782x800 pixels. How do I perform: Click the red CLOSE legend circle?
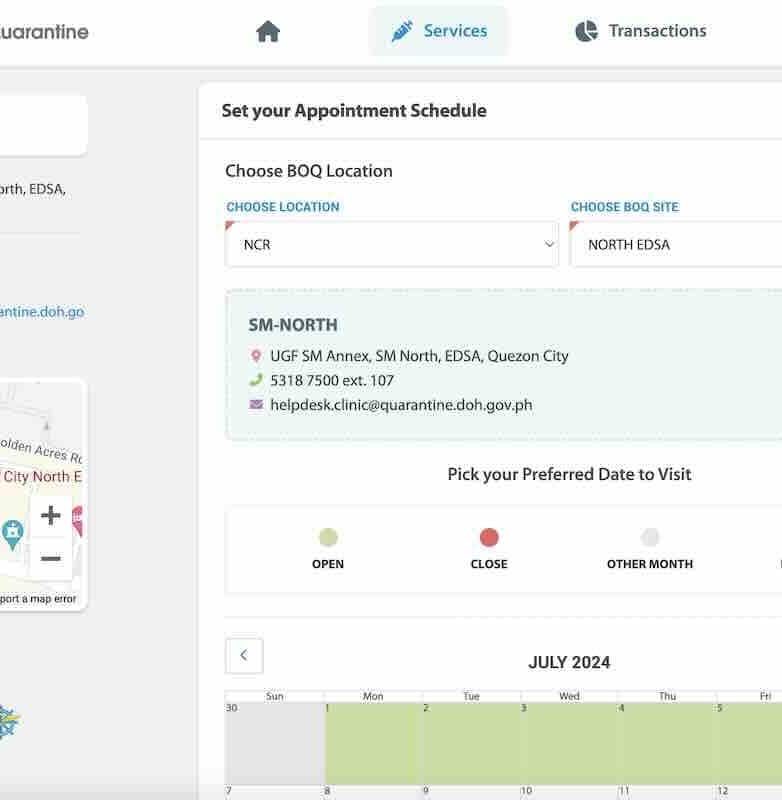click(489, 538)
